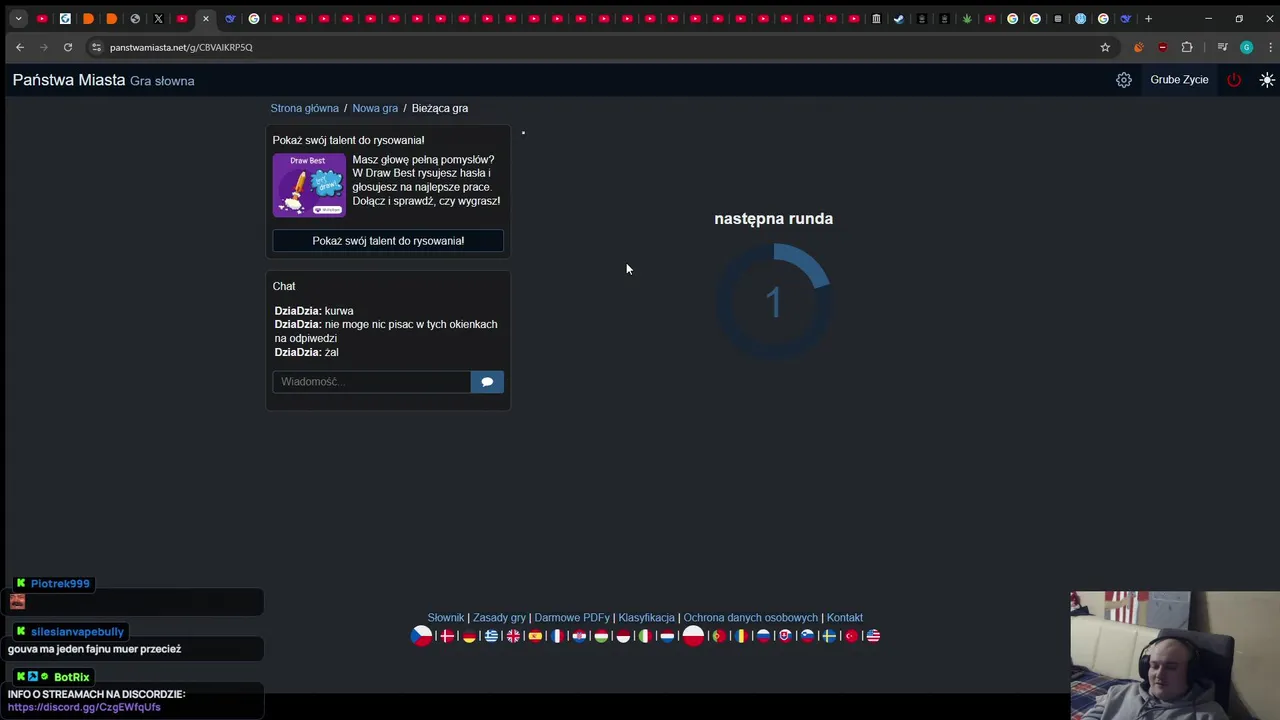Click the Grube Zycie username

pyautogui.click(x=1179, y=80)
